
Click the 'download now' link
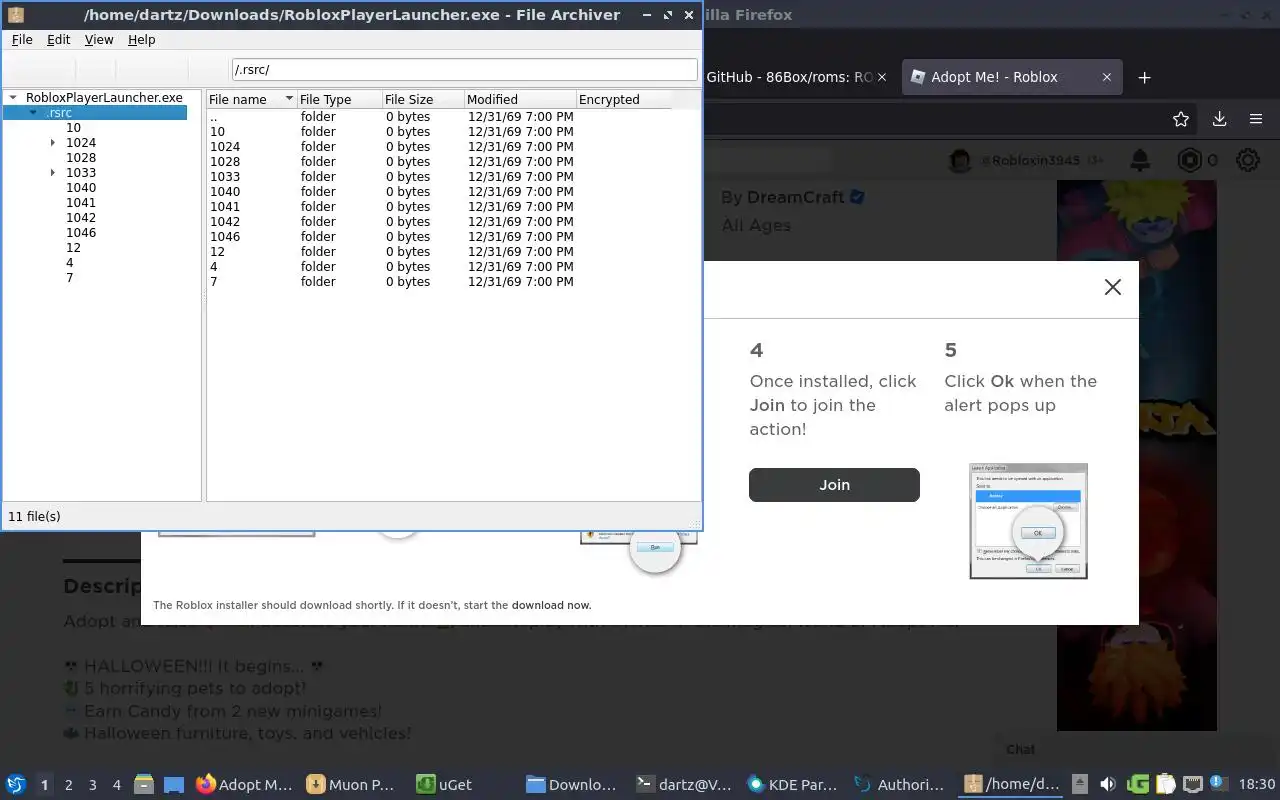coord(551,605)
